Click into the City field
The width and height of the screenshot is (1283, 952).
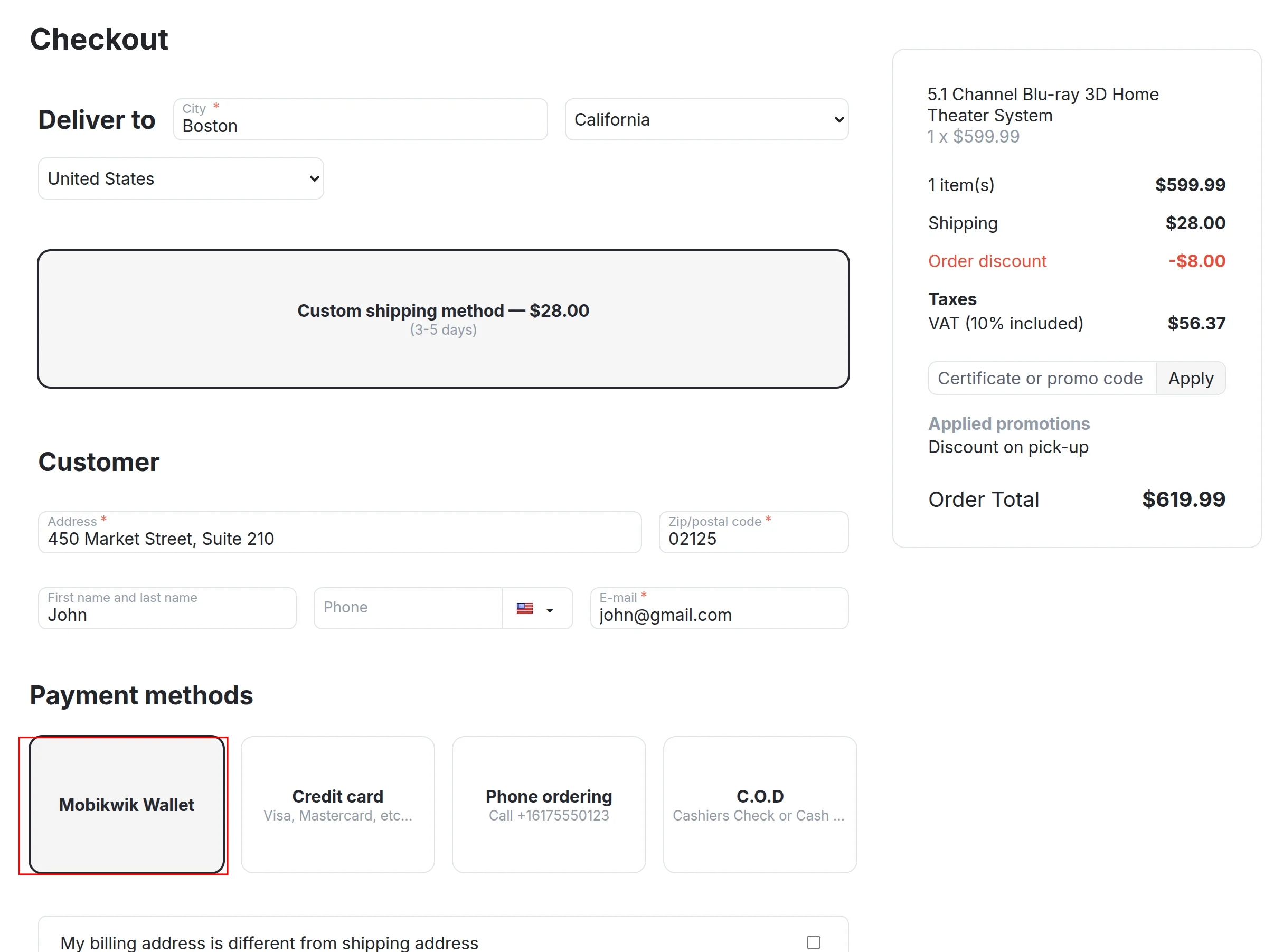[360, 120]
